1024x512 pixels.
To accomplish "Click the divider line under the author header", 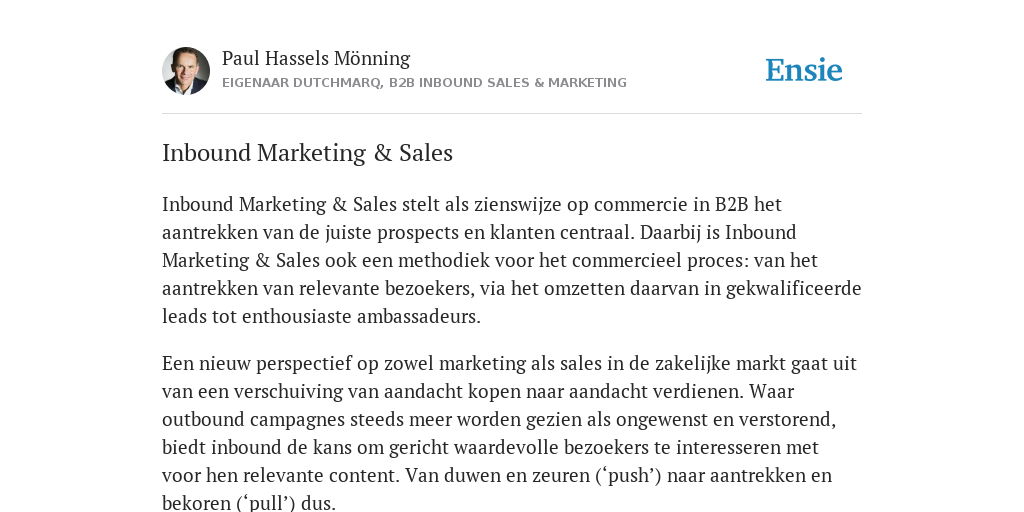I will click(512, 114).
